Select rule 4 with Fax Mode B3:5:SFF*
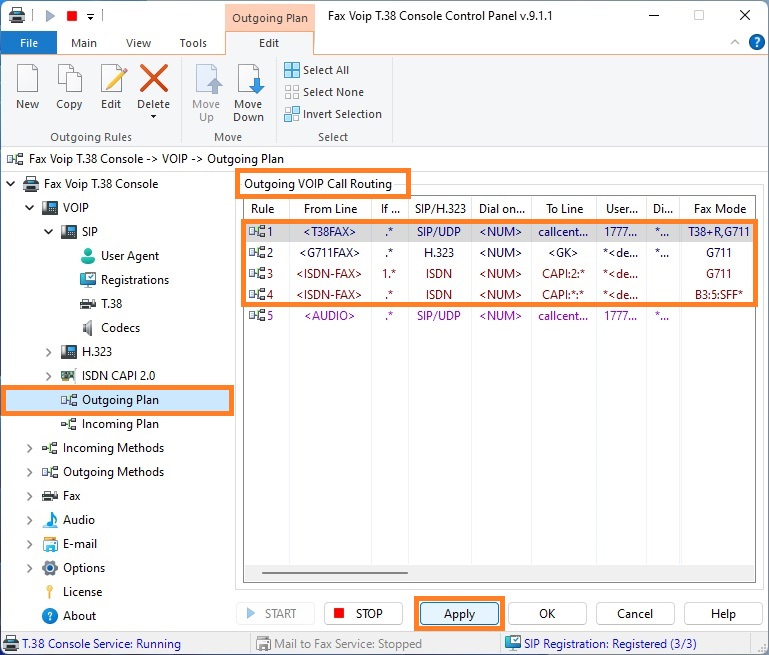 coord(499,295)
